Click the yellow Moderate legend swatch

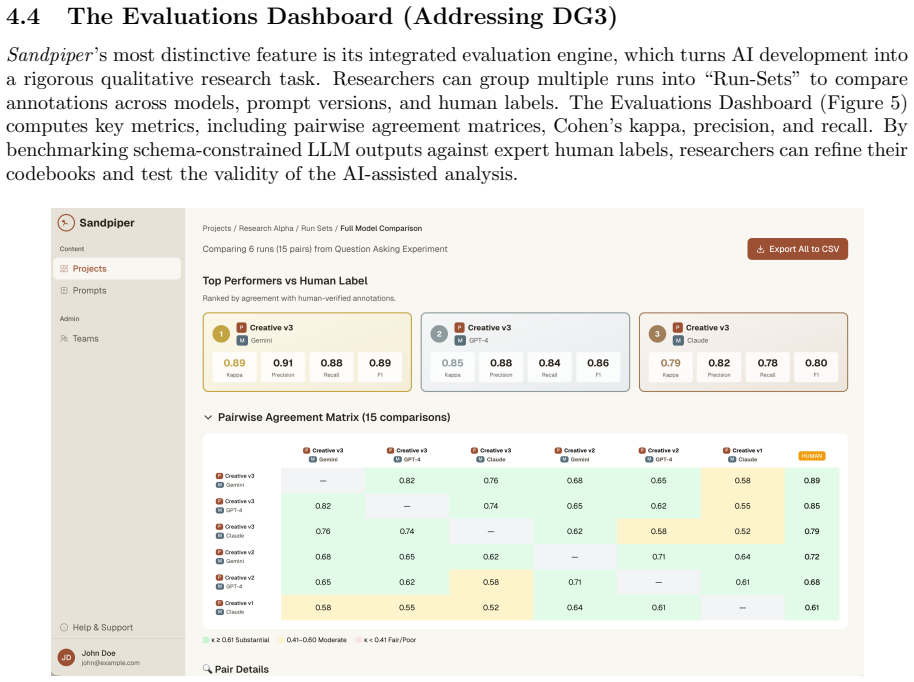pos(281,640)
